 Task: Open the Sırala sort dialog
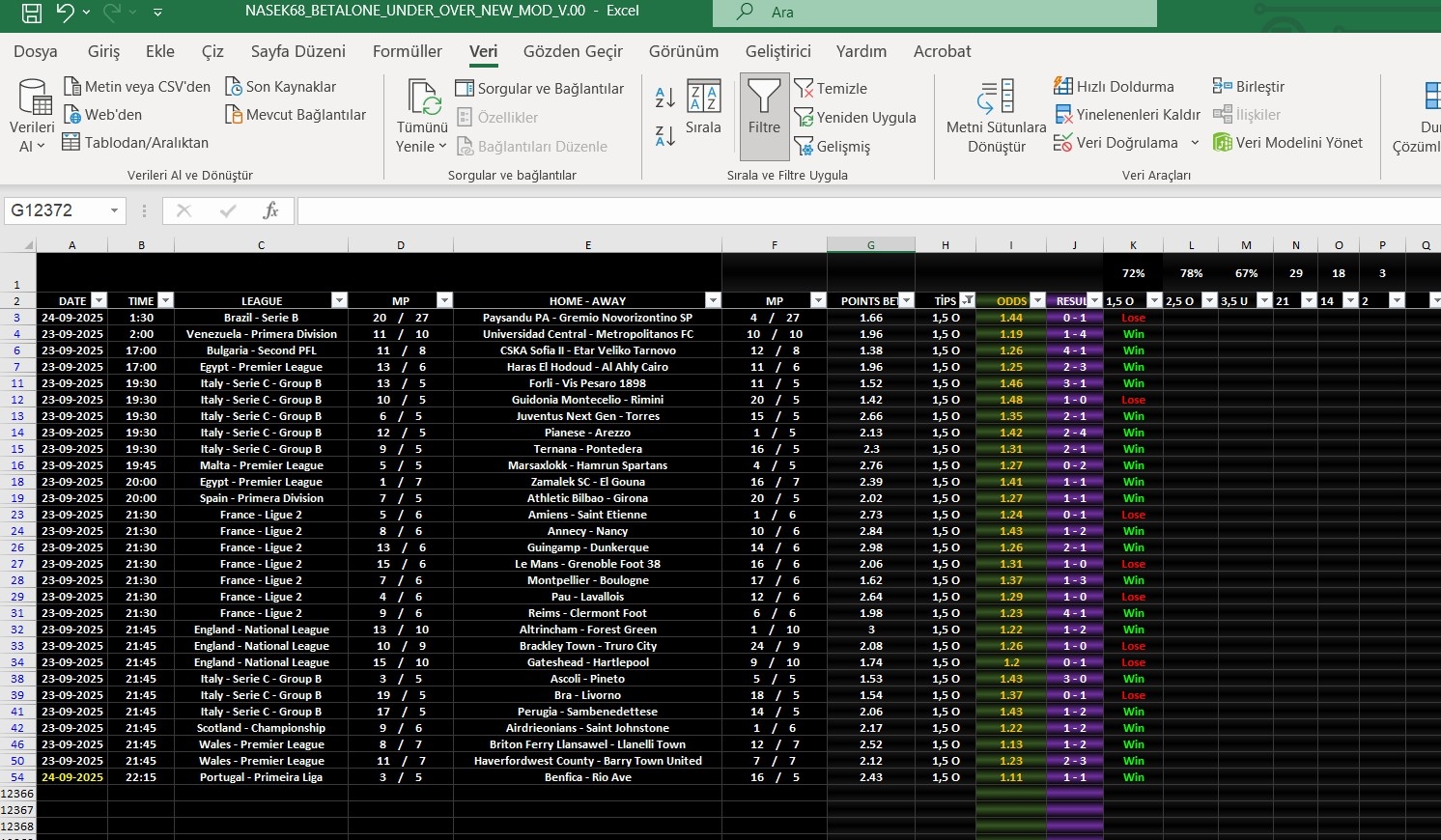coord(703,107)
